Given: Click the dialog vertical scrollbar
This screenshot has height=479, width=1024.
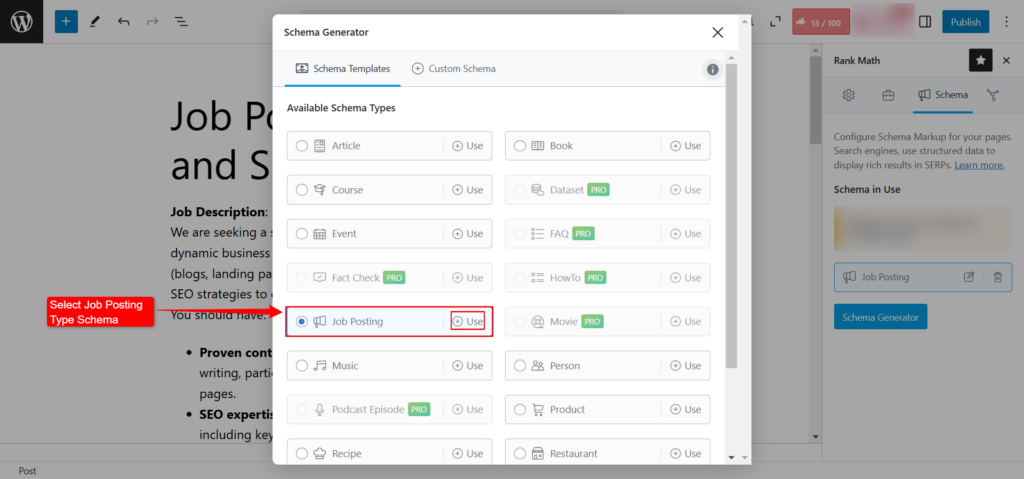Looking at the screenshot, I should pos(731,216).
